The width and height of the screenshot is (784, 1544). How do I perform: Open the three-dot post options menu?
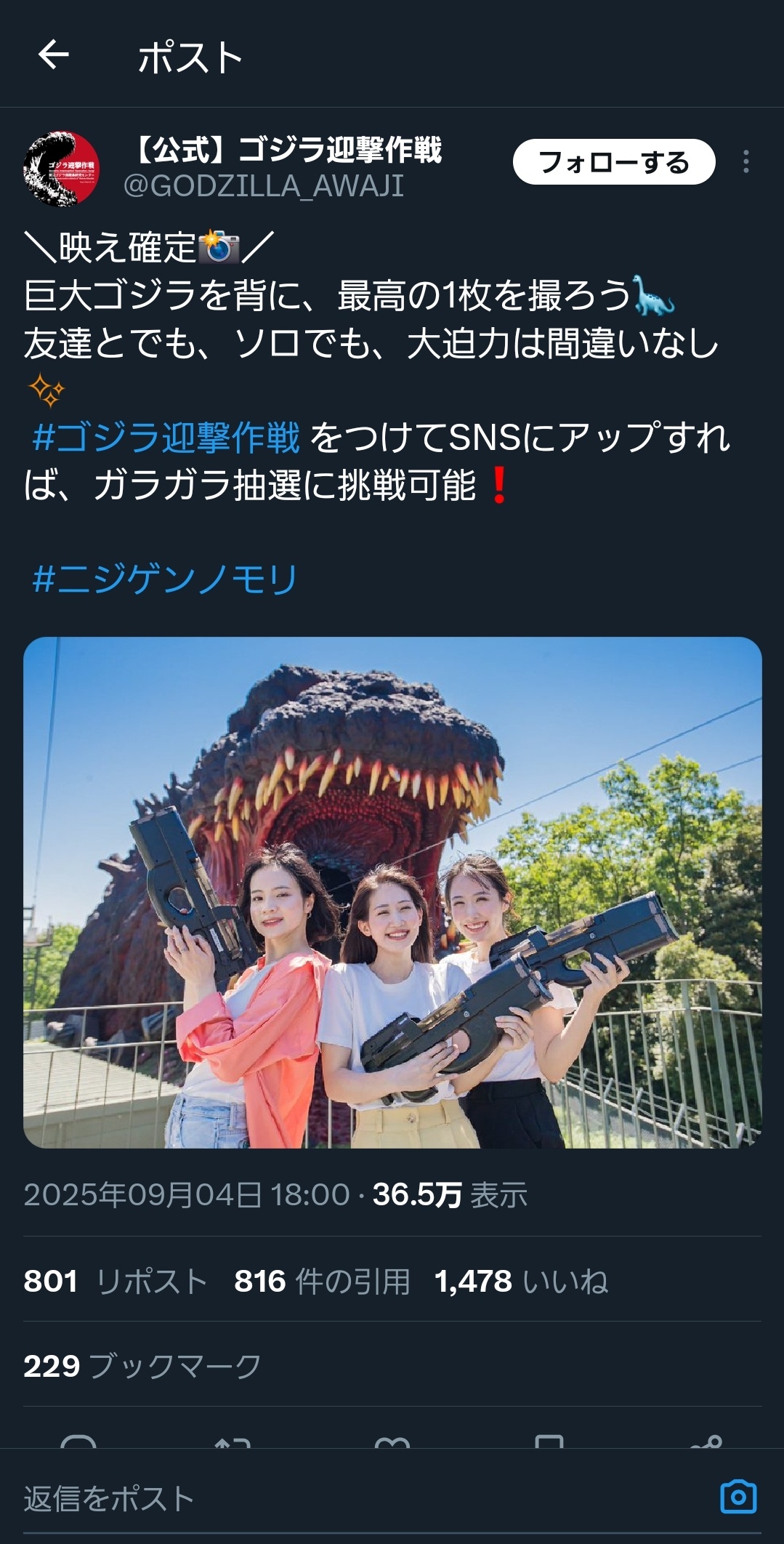[745, 161]
